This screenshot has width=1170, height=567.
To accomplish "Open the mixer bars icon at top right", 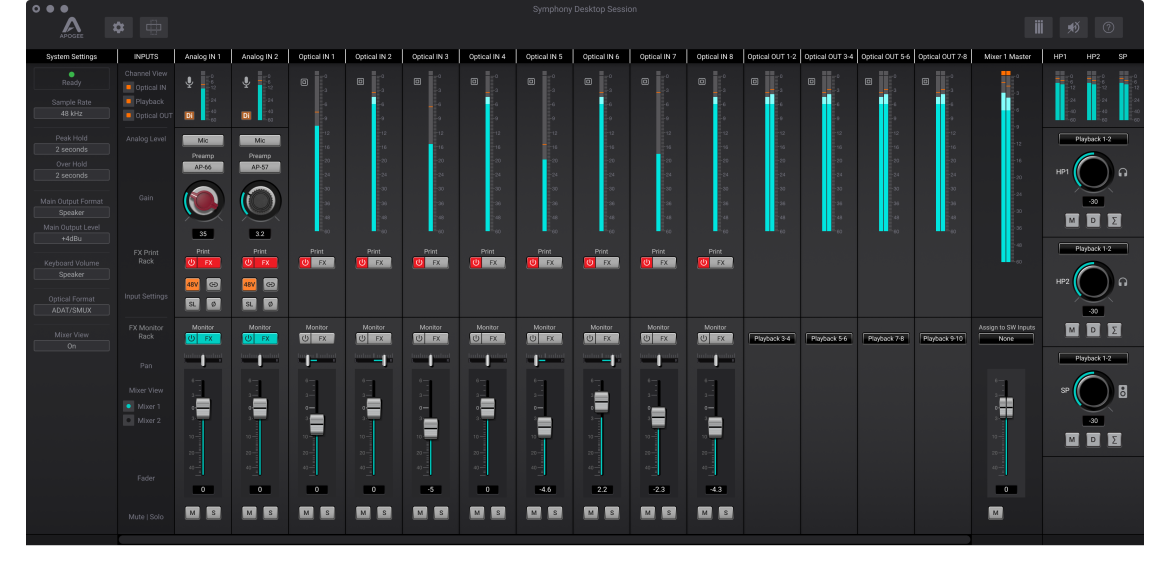I will click(1038, 28).
